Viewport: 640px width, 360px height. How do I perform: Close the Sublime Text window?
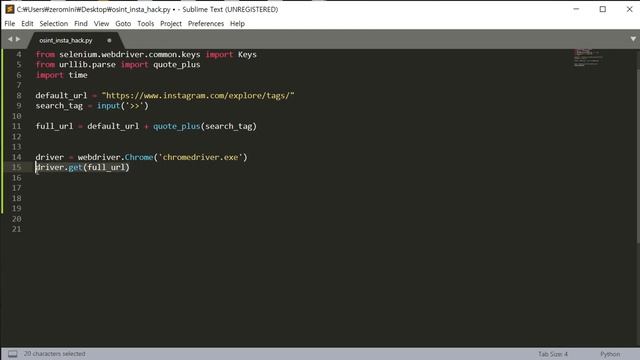coord(629,9)
